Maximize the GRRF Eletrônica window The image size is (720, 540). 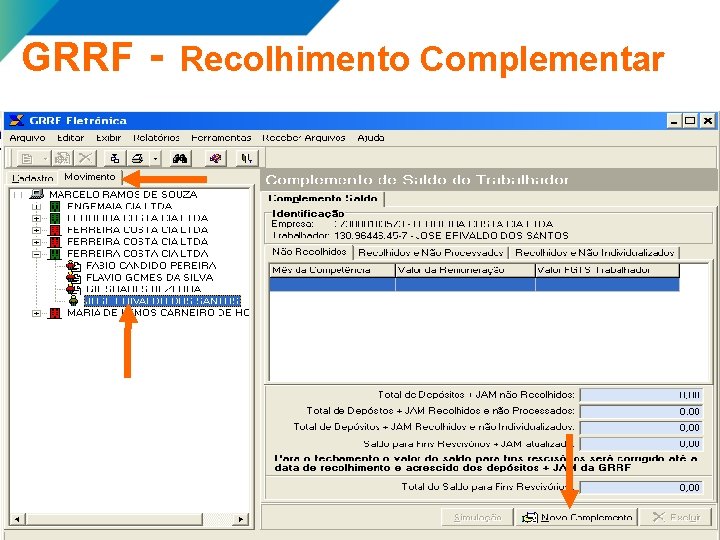[690, 121]
